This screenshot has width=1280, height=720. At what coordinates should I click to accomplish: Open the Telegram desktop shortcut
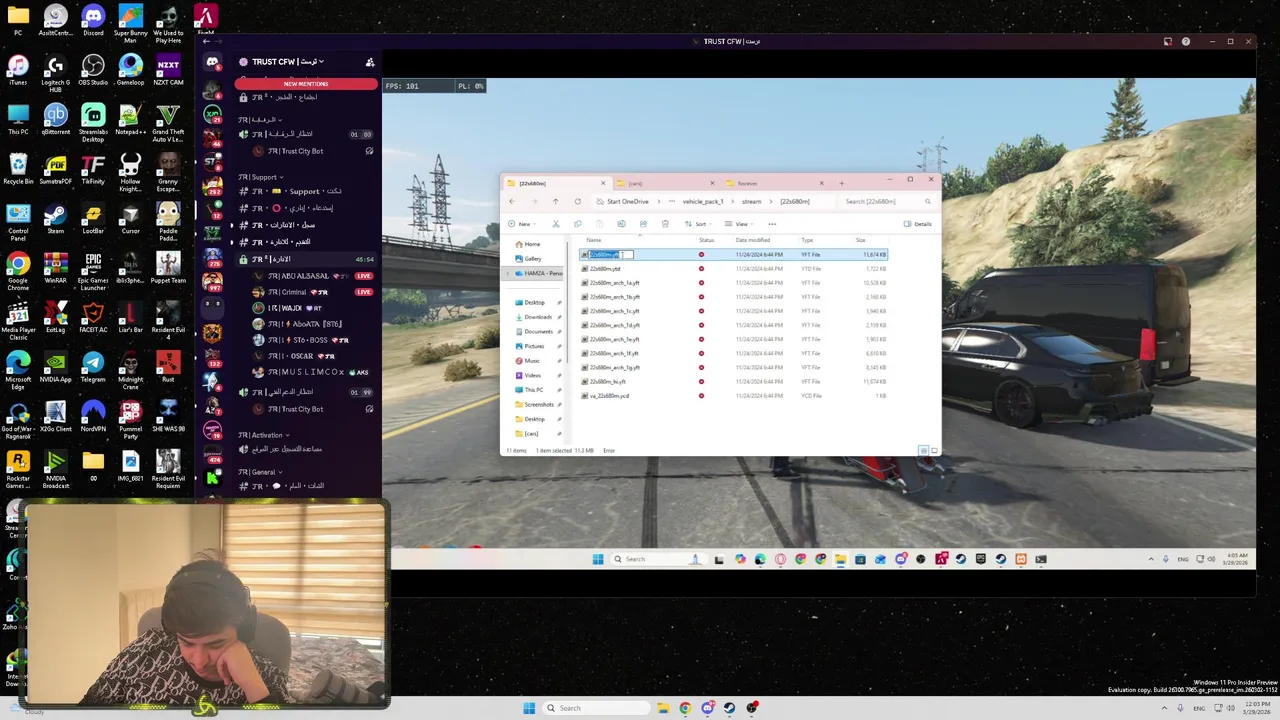(x=93, y=367)
